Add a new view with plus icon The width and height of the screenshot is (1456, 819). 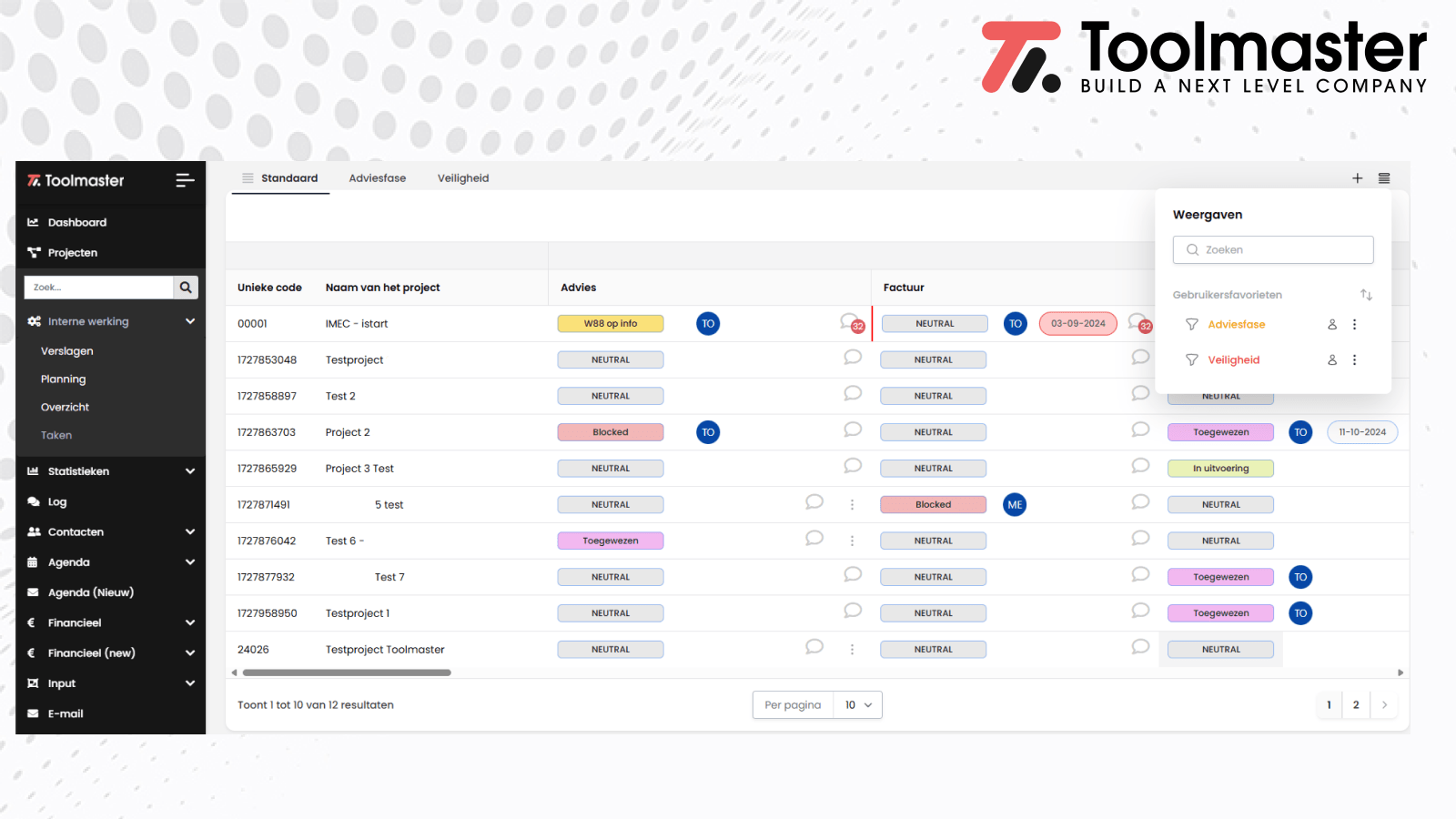(1357, 178)
